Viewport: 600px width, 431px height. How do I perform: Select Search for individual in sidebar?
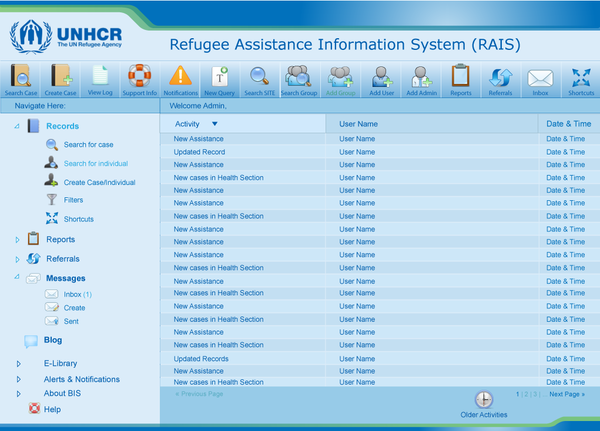coord(95,163)
